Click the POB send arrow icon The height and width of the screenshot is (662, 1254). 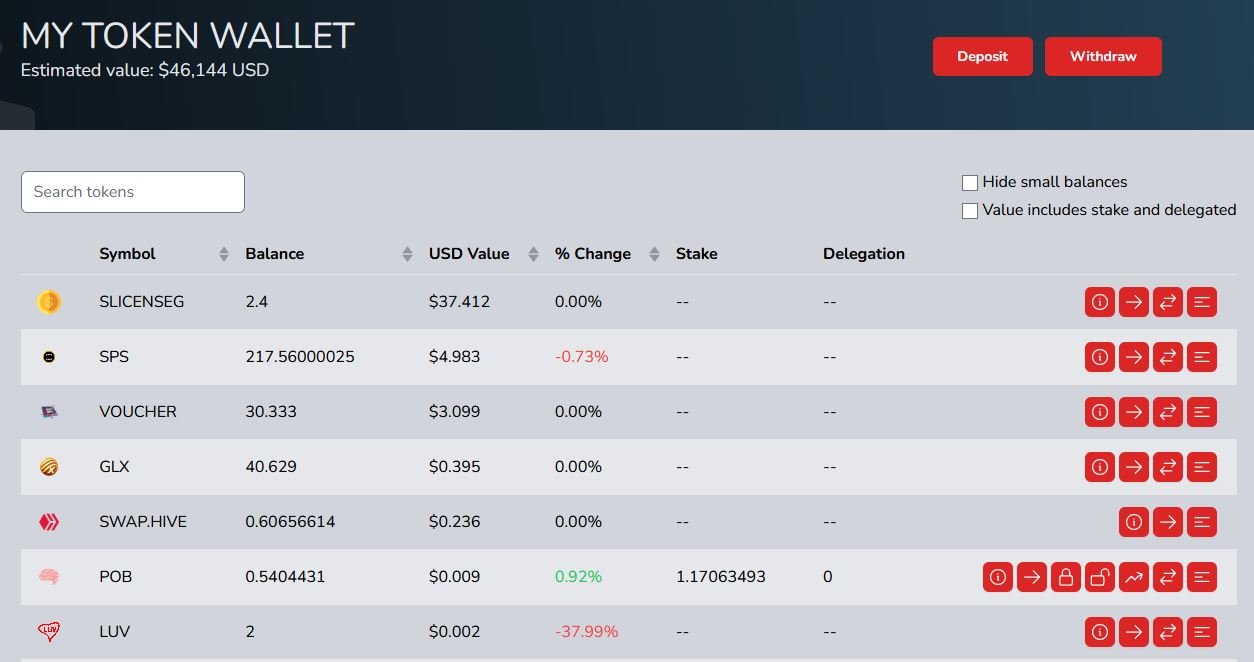tap(1032, 577)
